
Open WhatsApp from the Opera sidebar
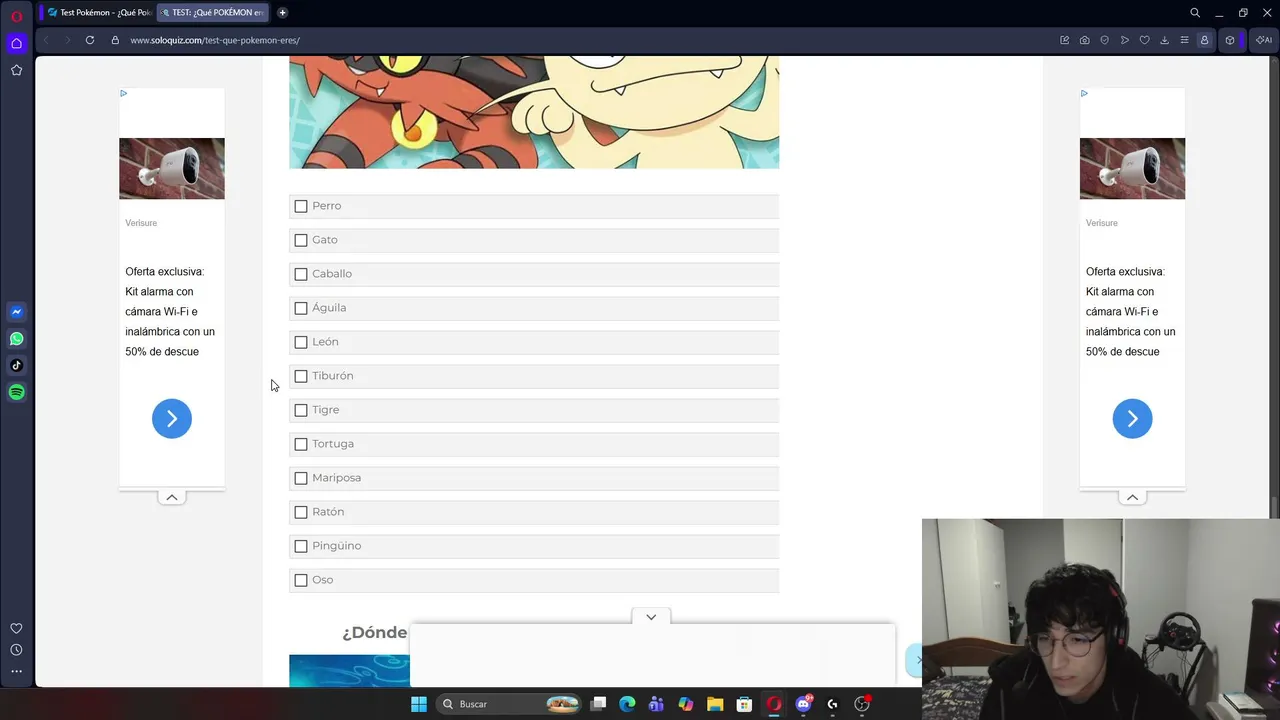point(16,339)
